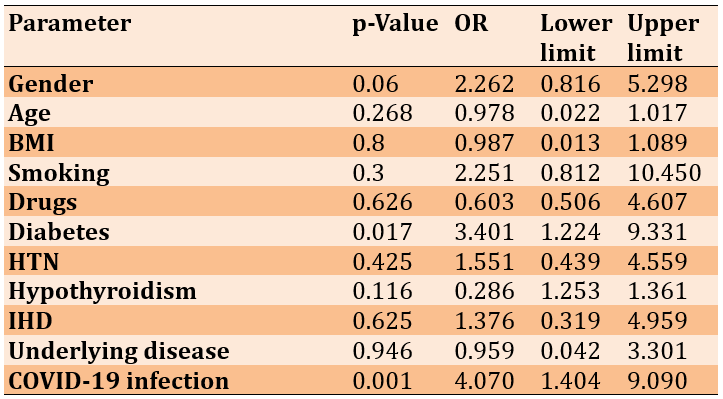The image size is (723, 399).
Task: Click the COVID-19 odds ratio 4.070
Action: 484,381
